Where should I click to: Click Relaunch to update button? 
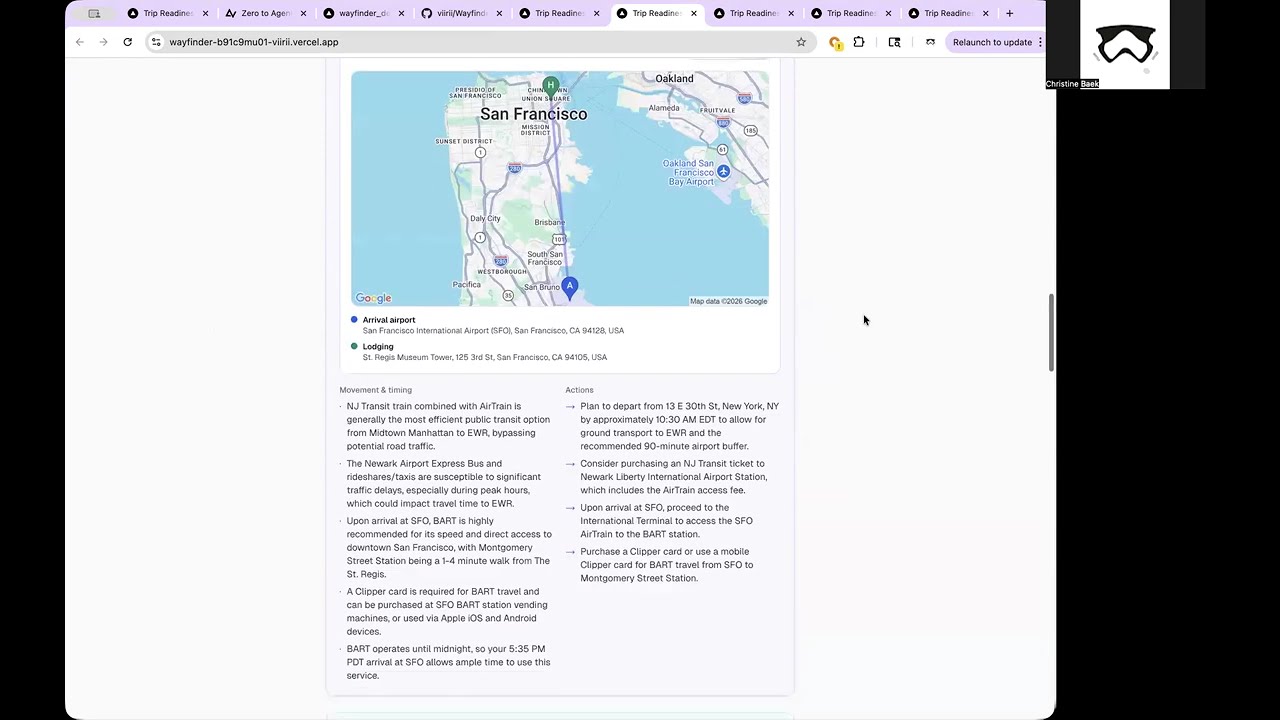point(992,42)
